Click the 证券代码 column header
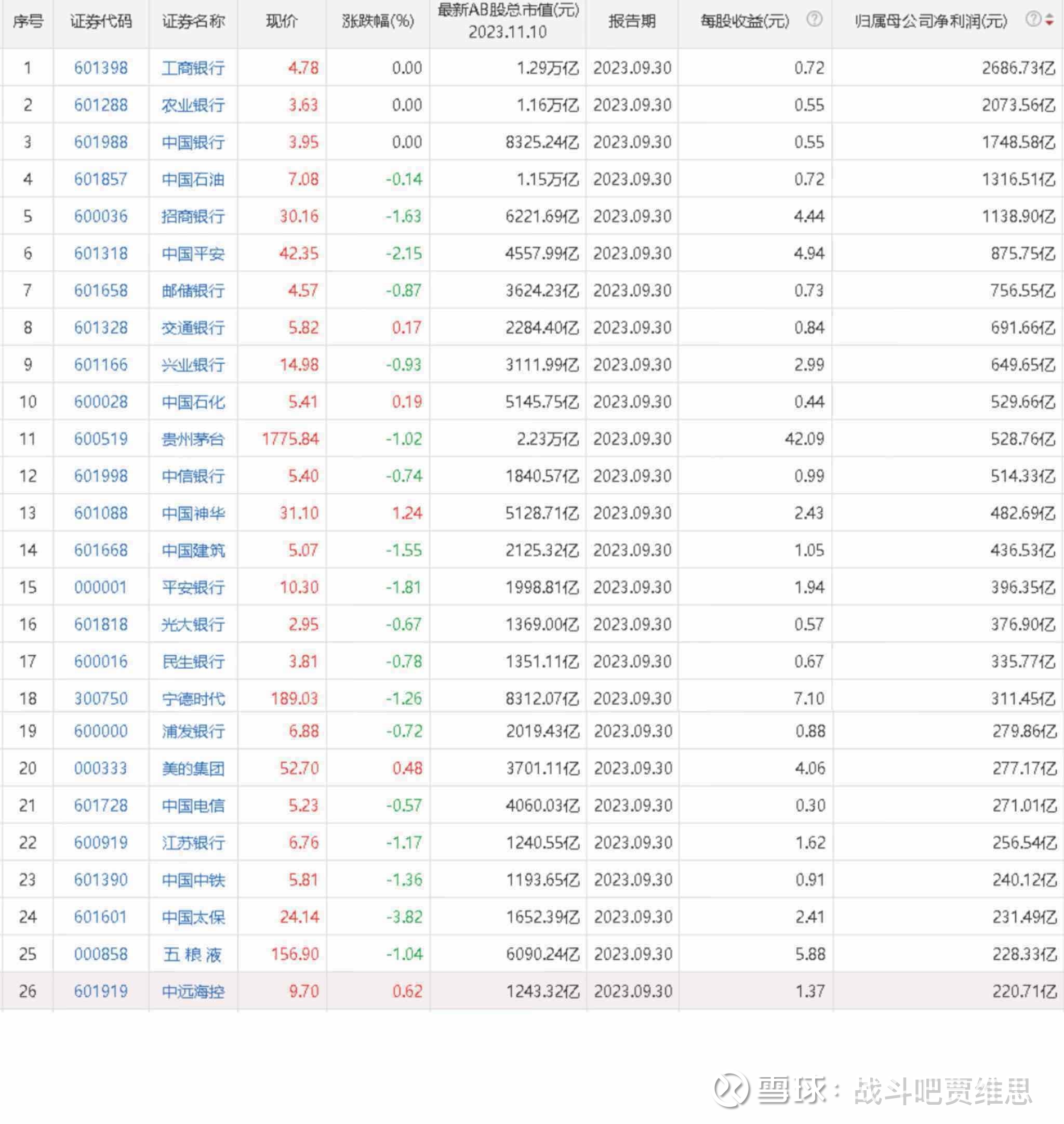 (x=101, y=21)
